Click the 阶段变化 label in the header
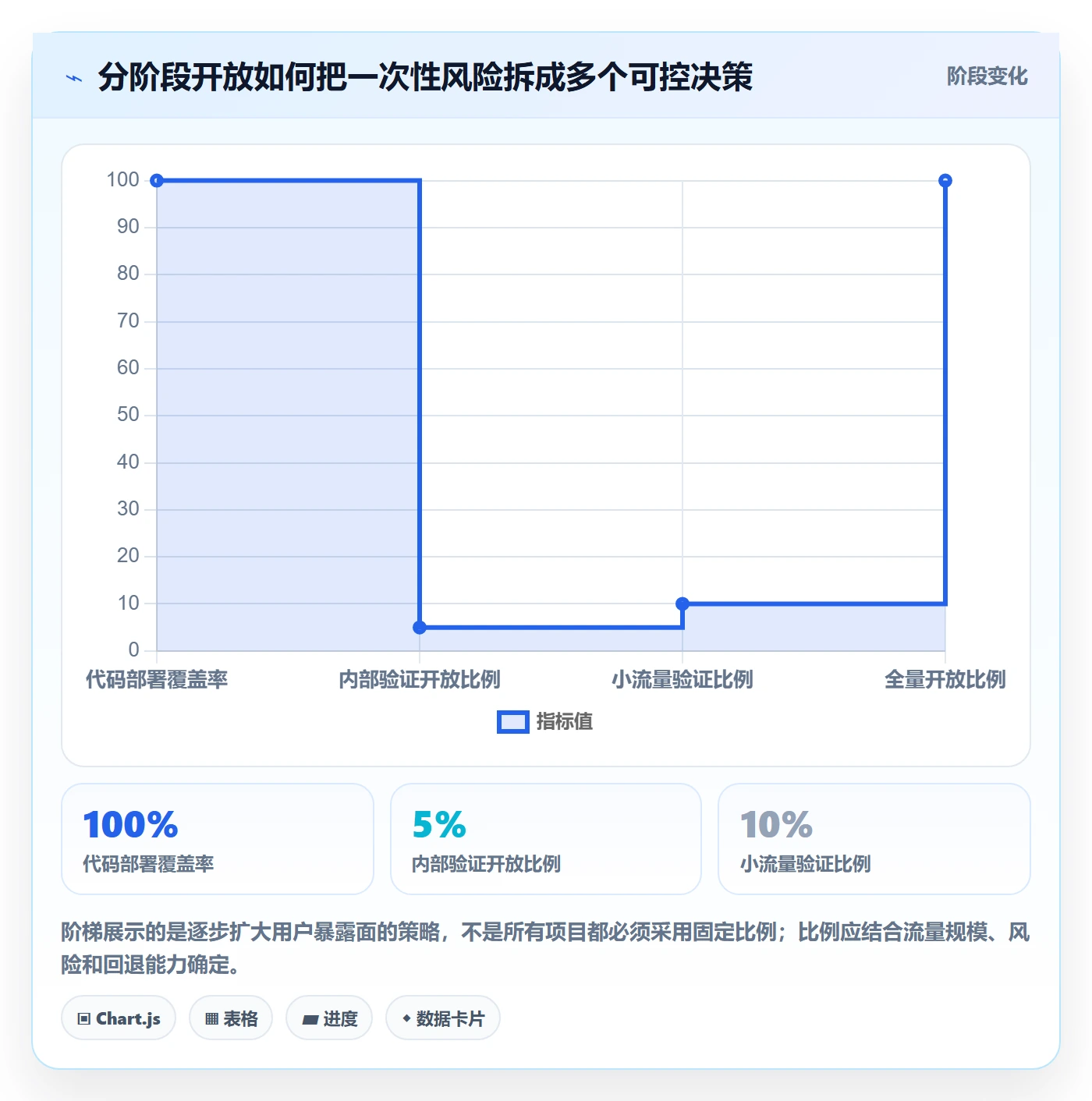 point(987,76)
